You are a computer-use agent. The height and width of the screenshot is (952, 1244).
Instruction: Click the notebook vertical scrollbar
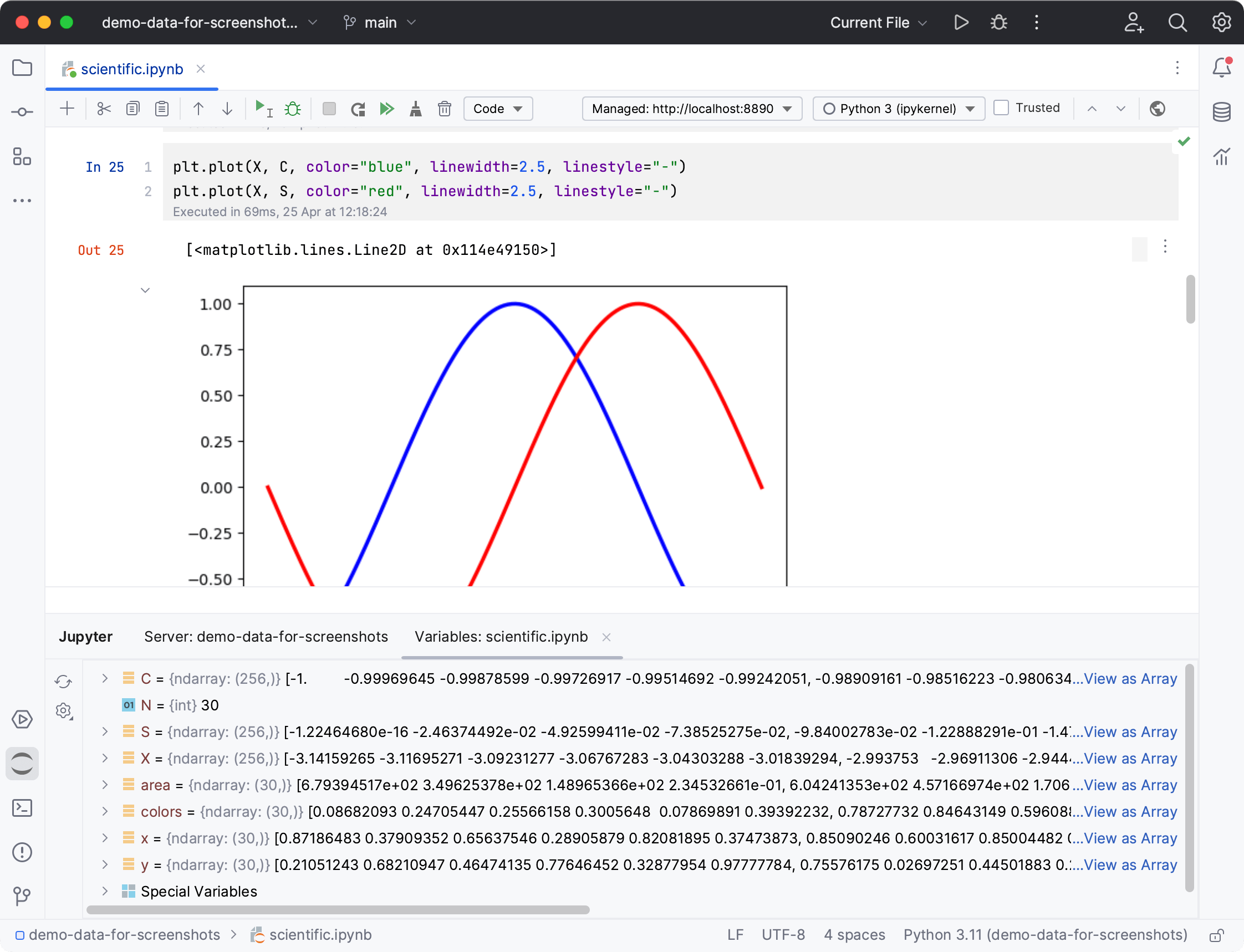[x=1190, y=300]
